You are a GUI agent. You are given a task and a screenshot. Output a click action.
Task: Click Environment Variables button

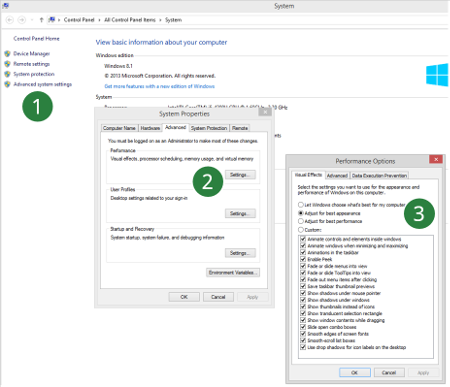[x=233, y=273]
